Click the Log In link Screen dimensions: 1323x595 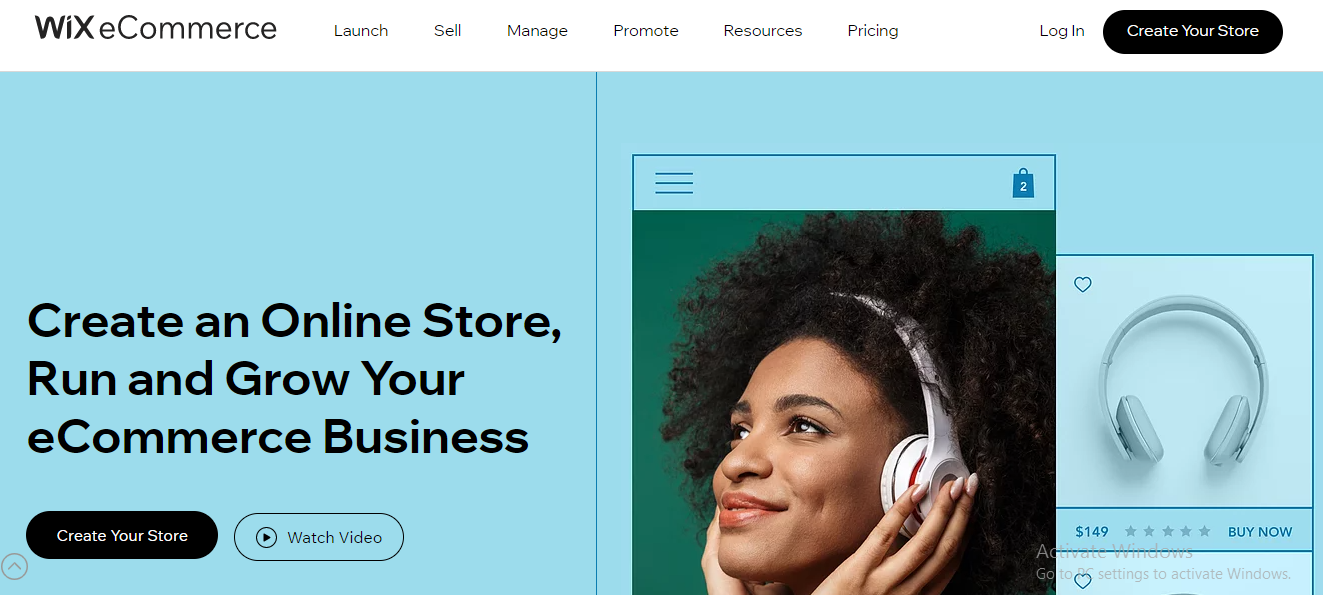point(1062,31)
